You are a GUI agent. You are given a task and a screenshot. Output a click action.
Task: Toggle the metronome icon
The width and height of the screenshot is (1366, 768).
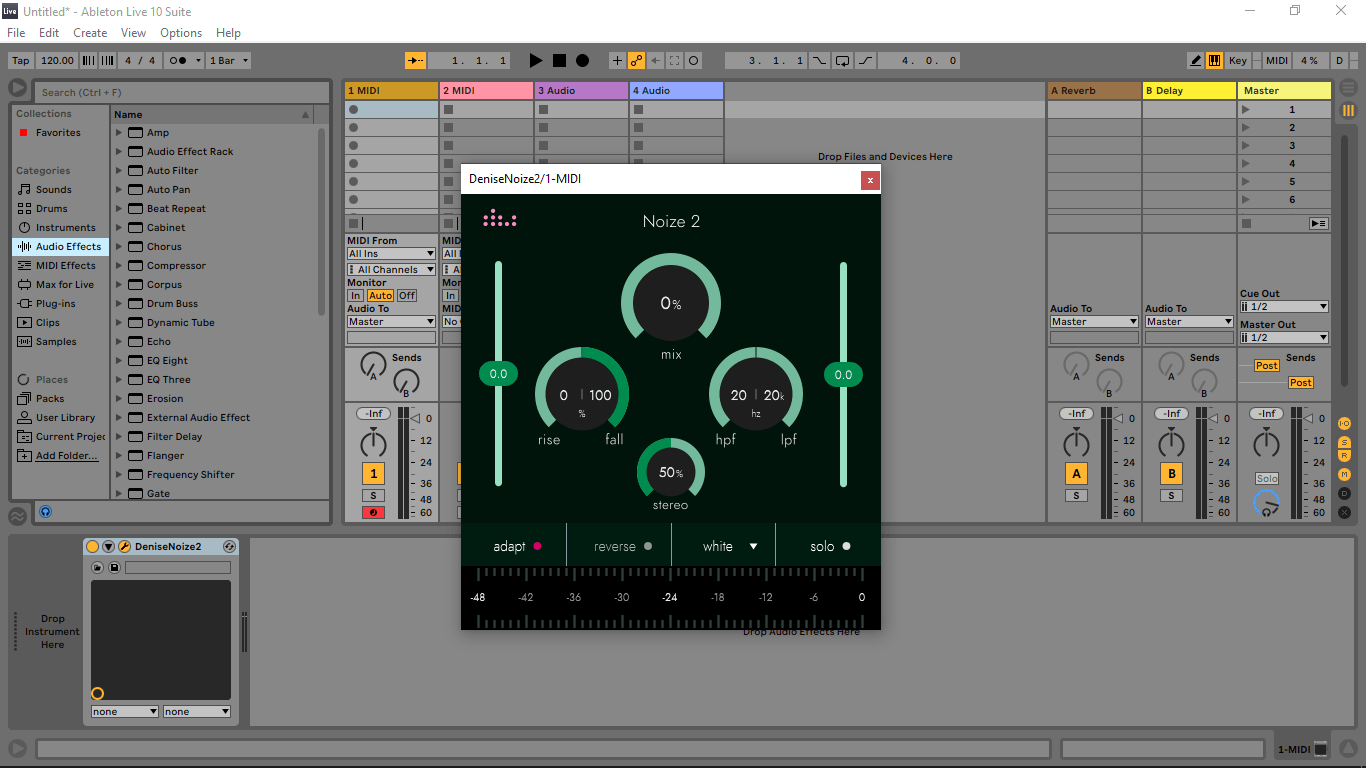click(x=178, y=61)
